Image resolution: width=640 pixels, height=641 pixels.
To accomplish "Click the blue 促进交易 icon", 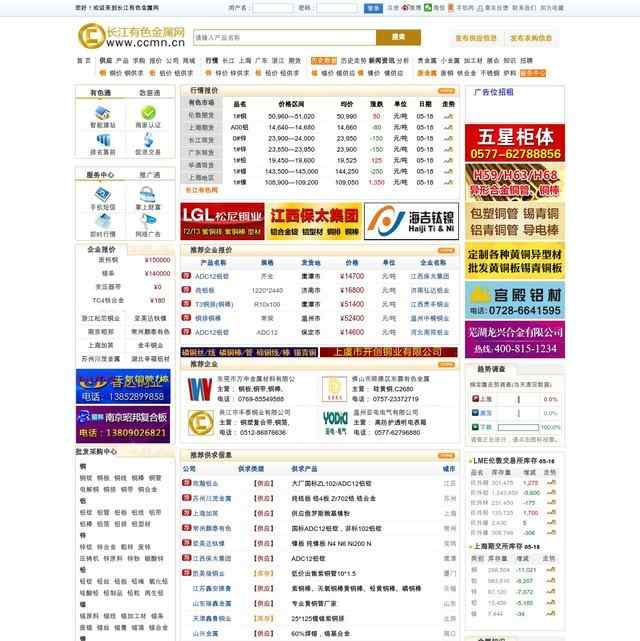I will click(x=148, y=140).
